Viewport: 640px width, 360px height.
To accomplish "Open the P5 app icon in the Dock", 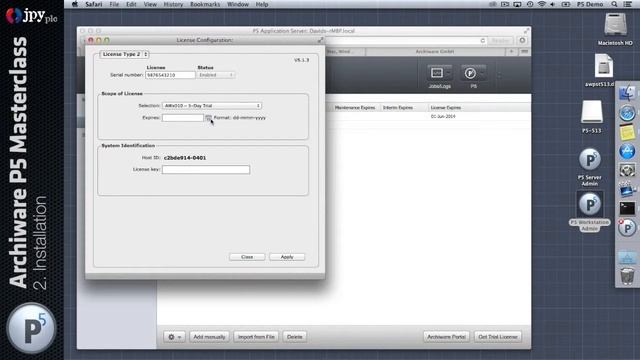I will pos(627,227).
